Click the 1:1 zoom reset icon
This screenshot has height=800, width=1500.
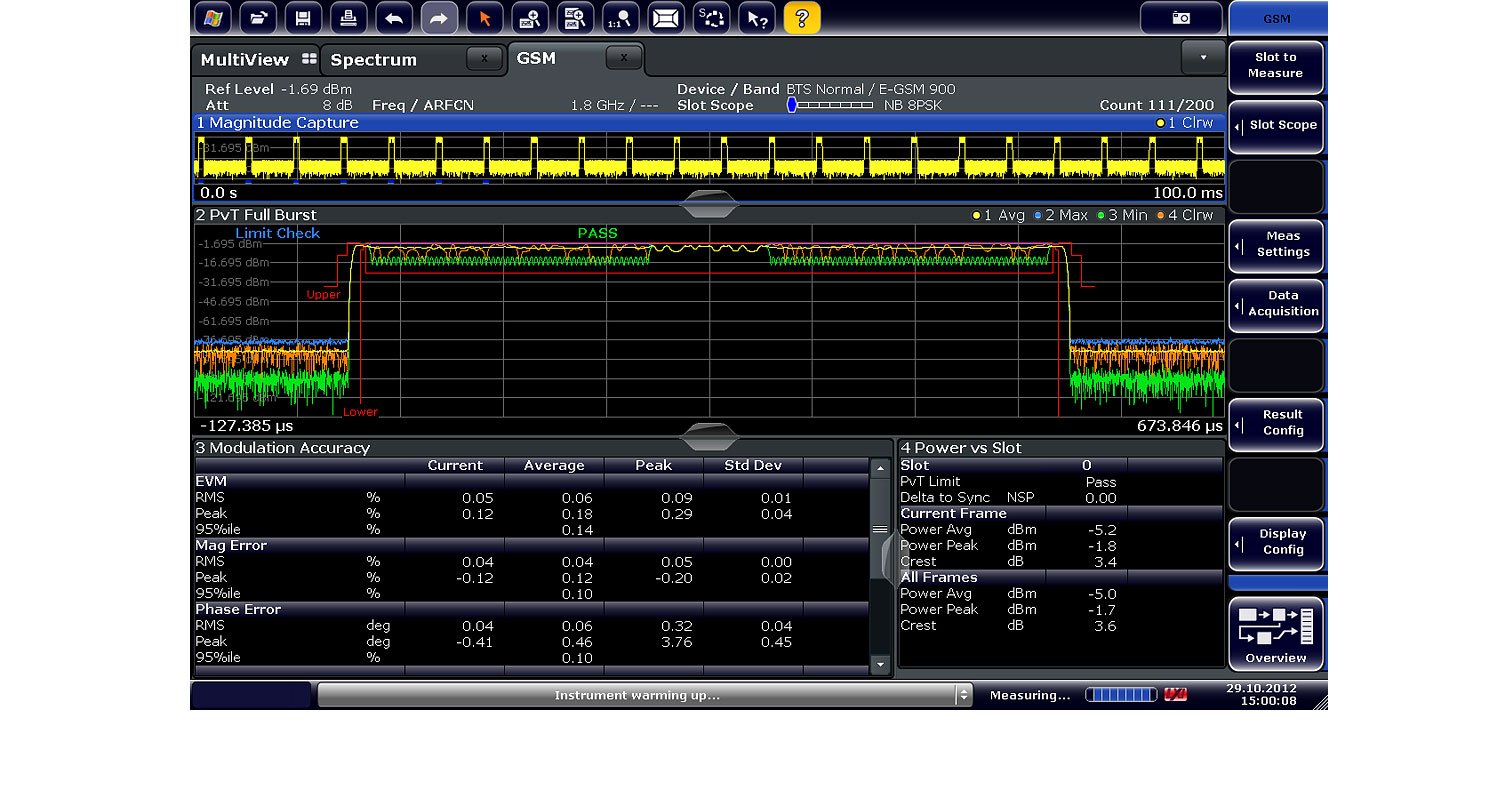[x=621, y=18]
